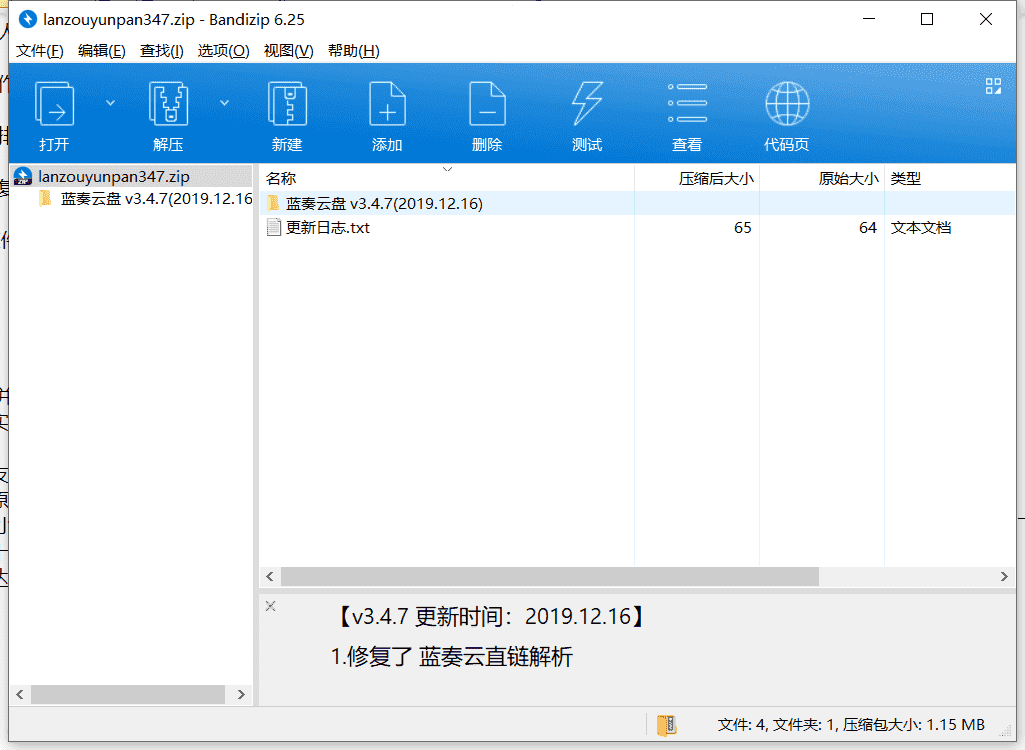Click the 新建 (New archive) icon

coord(288,103)
